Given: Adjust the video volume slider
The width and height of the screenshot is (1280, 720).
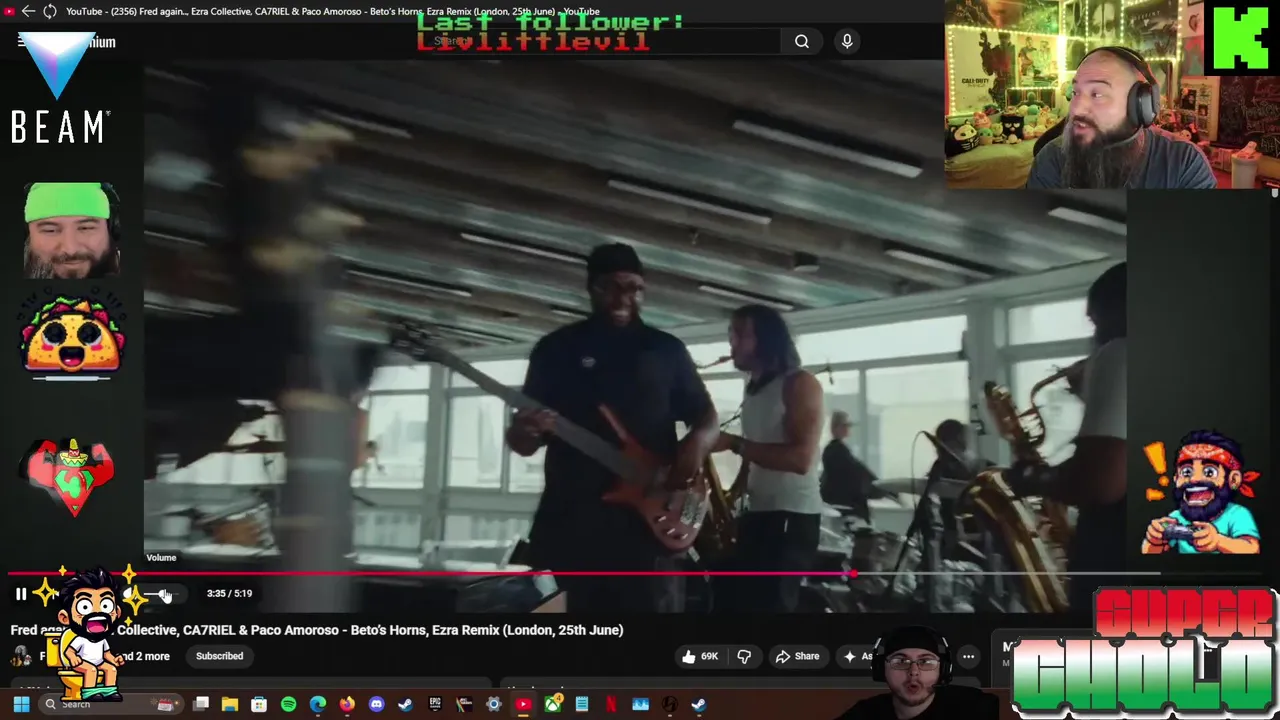Looking at the screenshot, I should (160, 595).
